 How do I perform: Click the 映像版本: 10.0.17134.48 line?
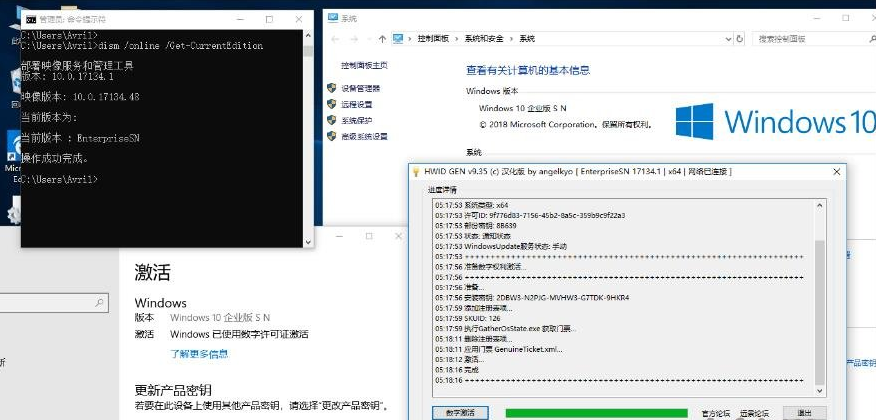click(x=80, y=97)
